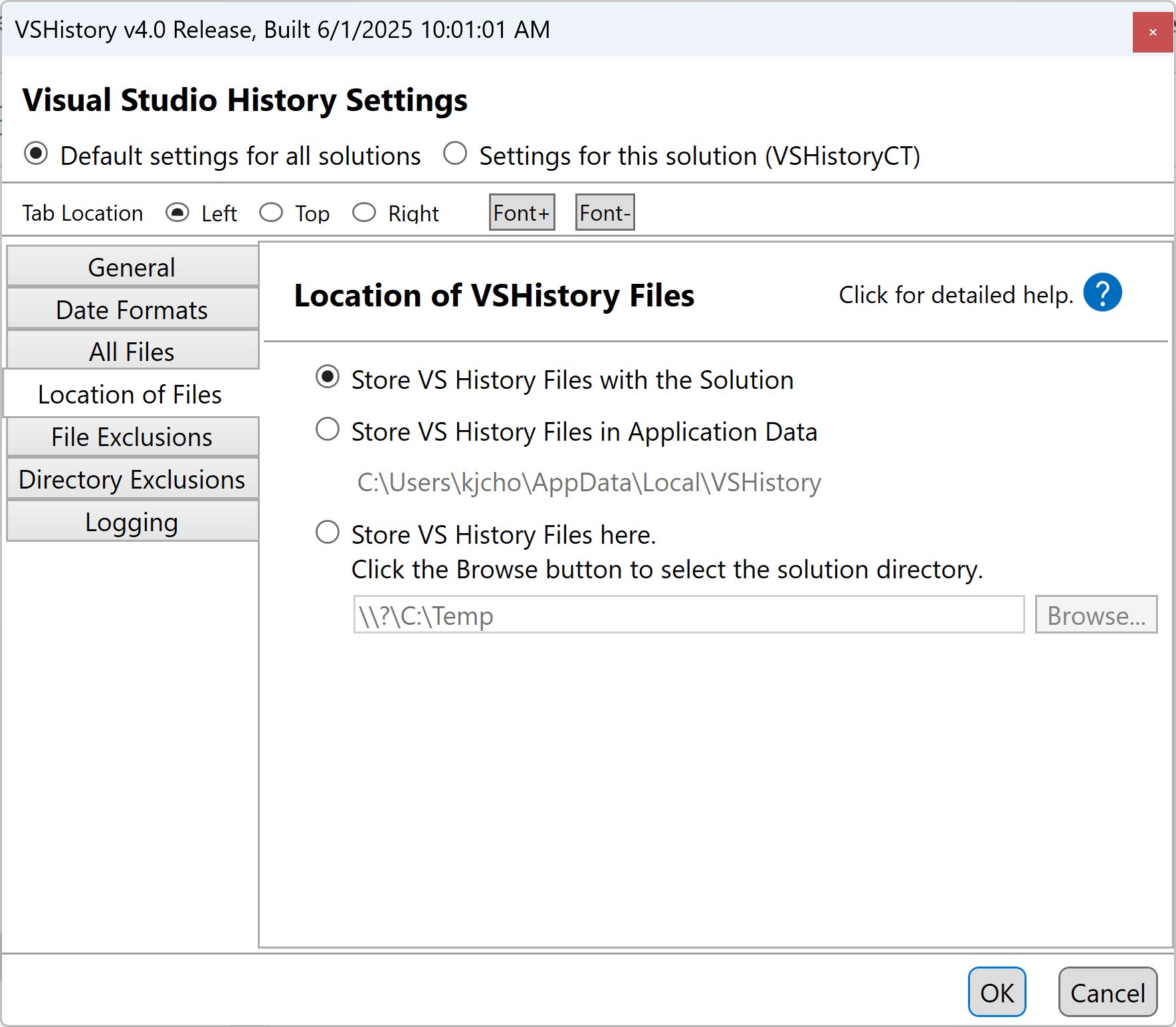The height and width of the screenshot is (1027, 1176).
Task: Set Tab Location to Top
Action: click(271, 211)
